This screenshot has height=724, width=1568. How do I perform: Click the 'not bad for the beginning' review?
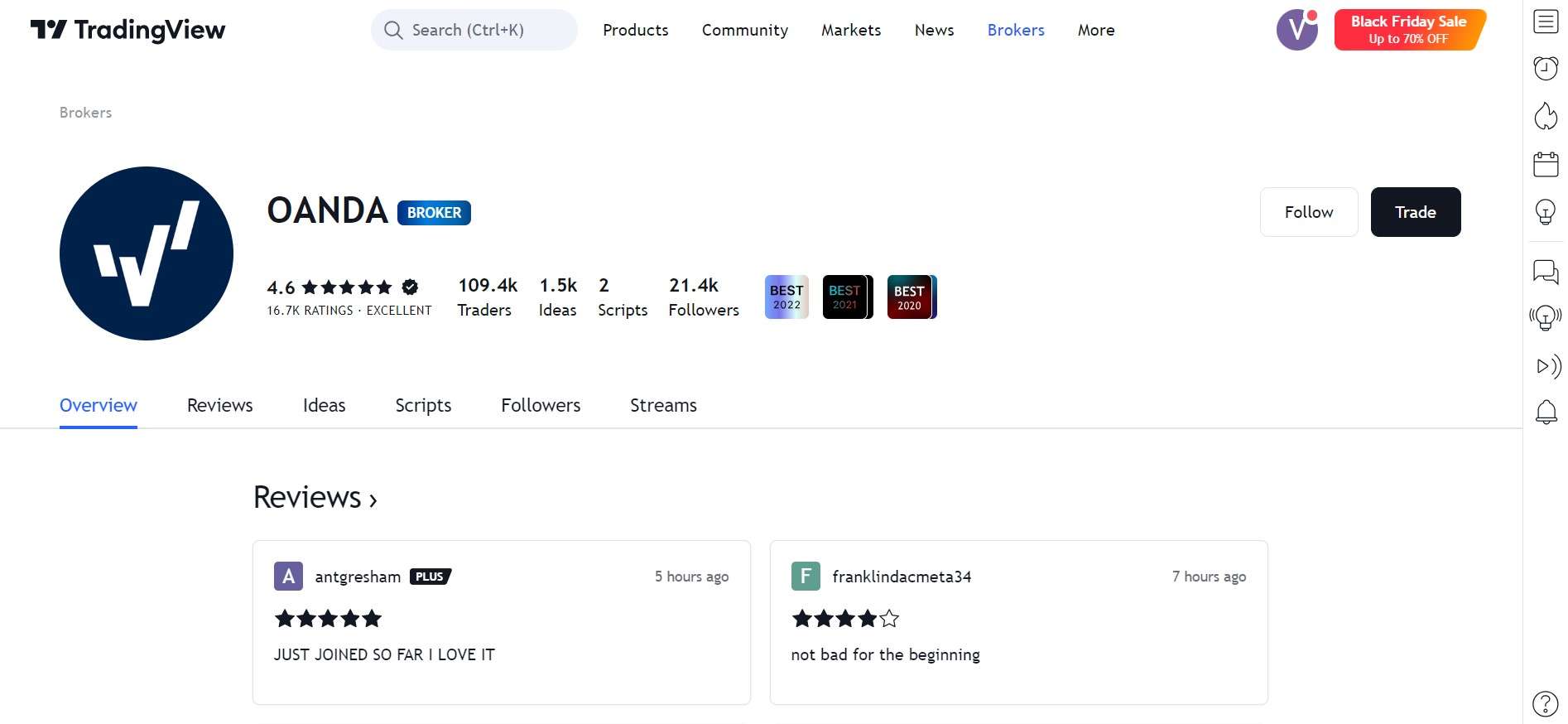pos(886,654)
